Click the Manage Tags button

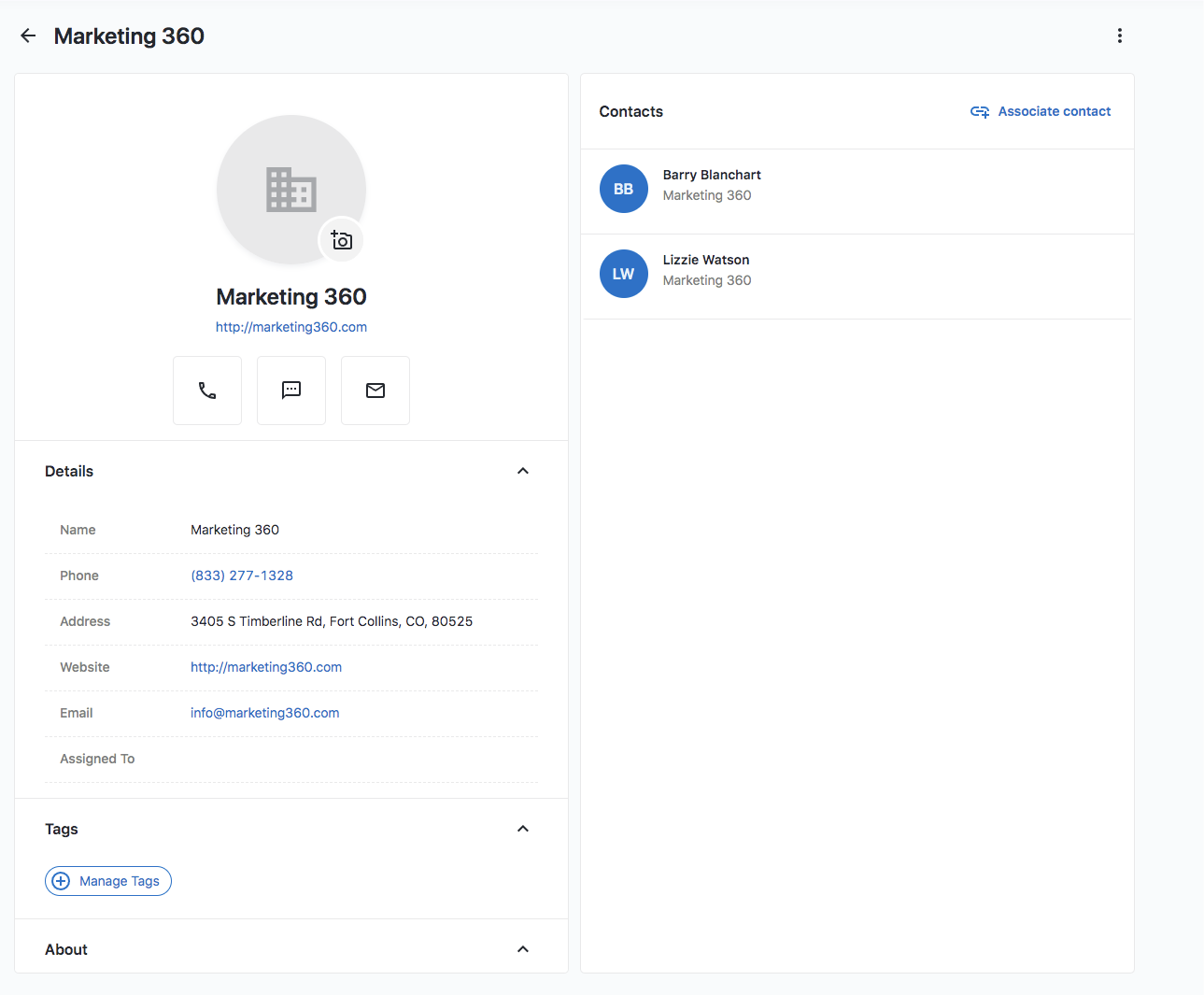(x=108, y=881)
